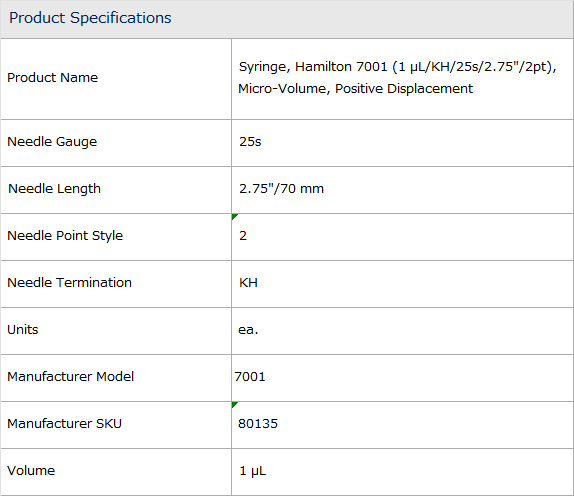Click green corner marker in Manufacturer SKU cell
Screen dimensions: 574x496
click(235, 404)
